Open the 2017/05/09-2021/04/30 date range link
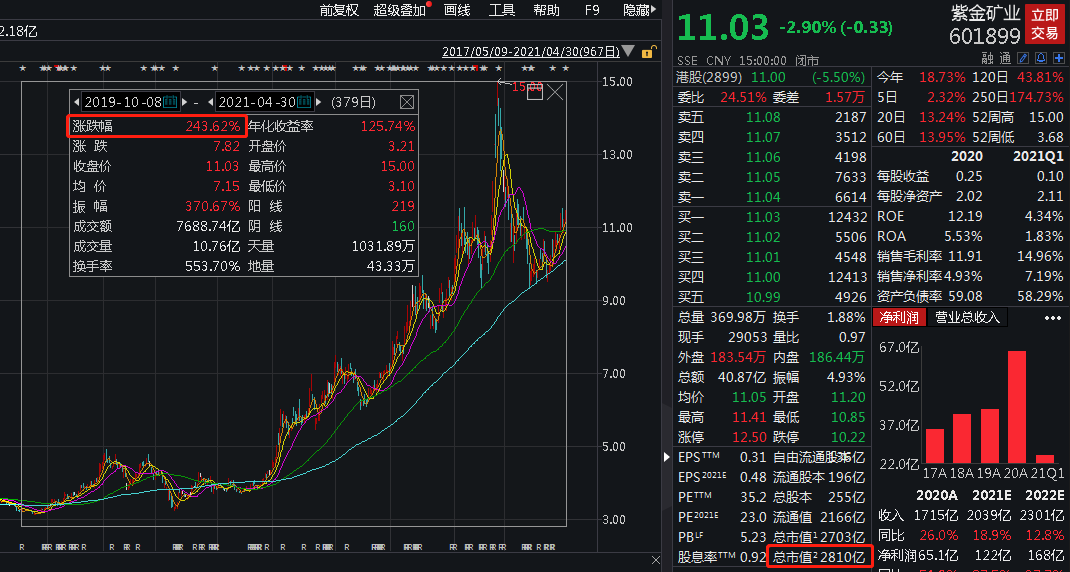1070x572 pixels. (x=531, y=51)
